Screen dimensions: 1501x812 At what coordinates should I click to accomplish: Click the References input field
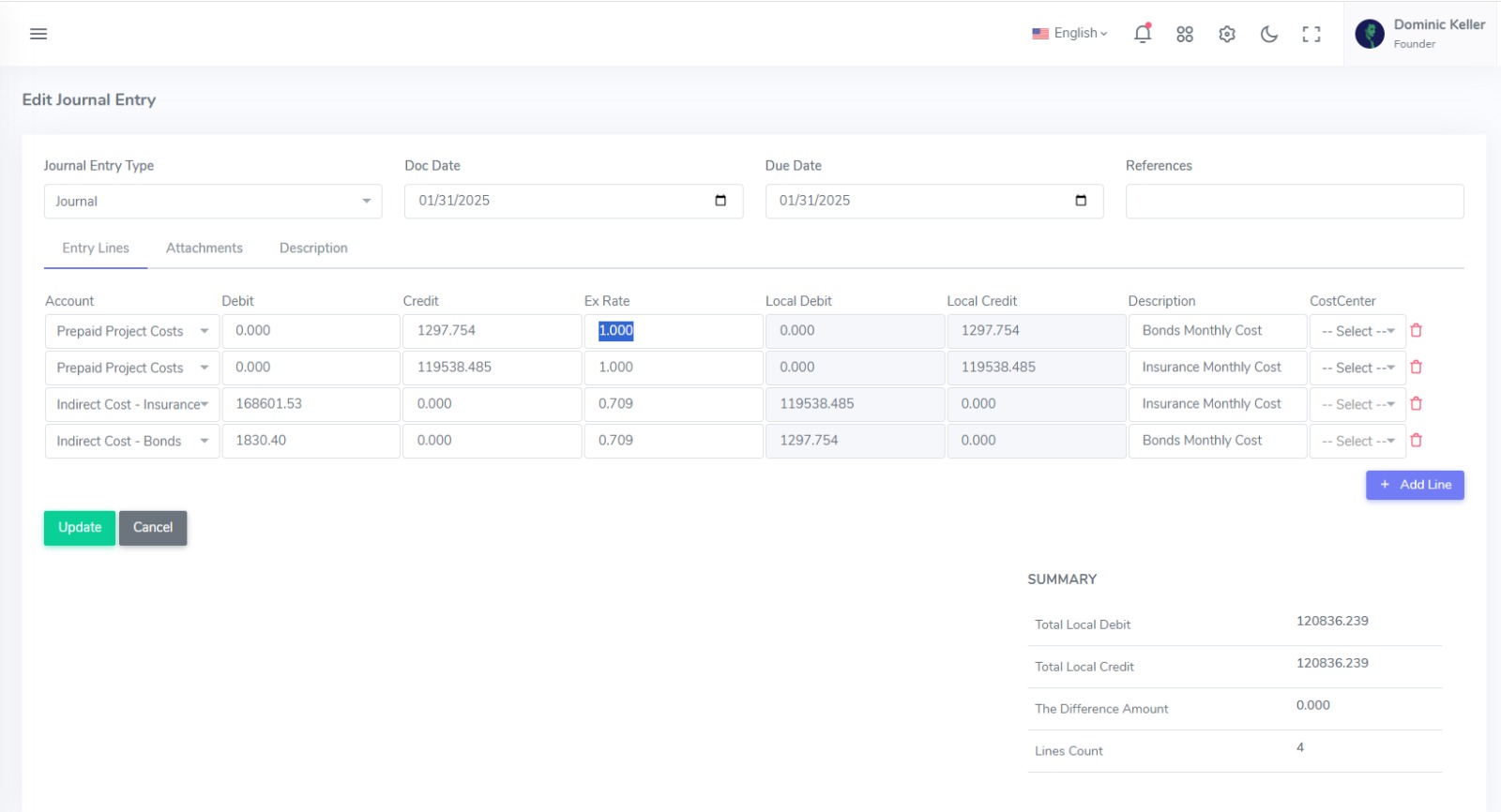click(x=1295, y=202)
